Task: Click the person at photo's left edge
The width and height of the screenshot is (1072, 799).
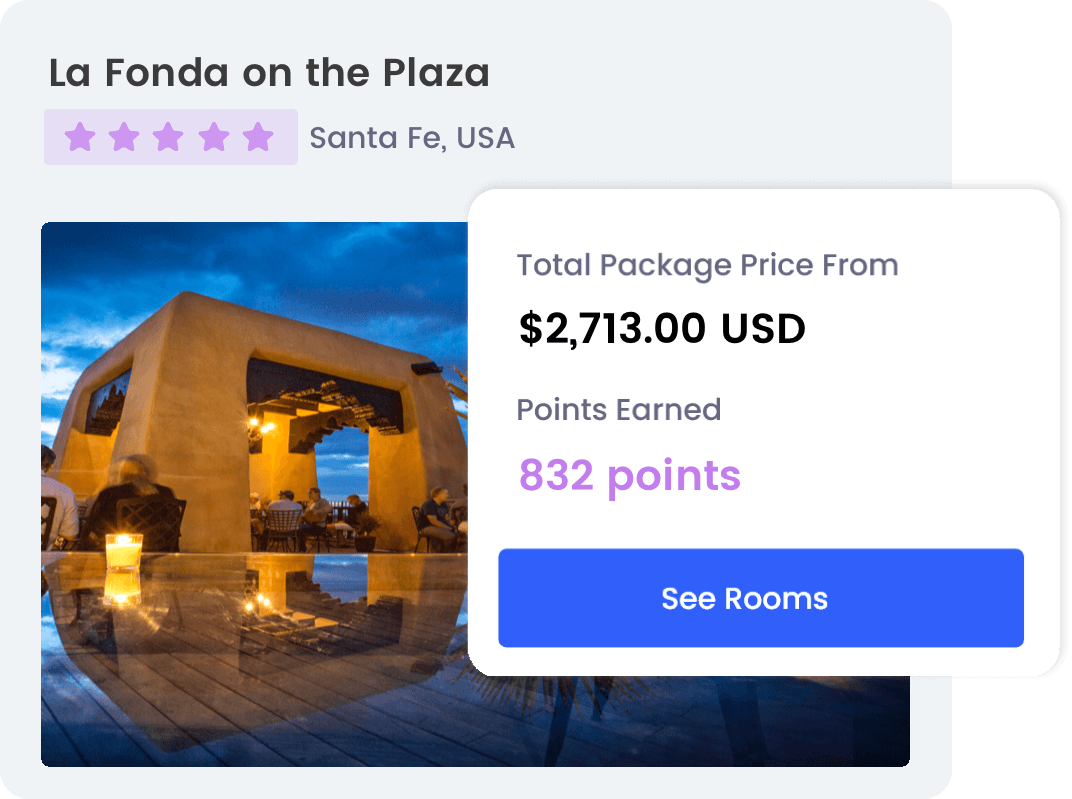Action: click(57, 500)
